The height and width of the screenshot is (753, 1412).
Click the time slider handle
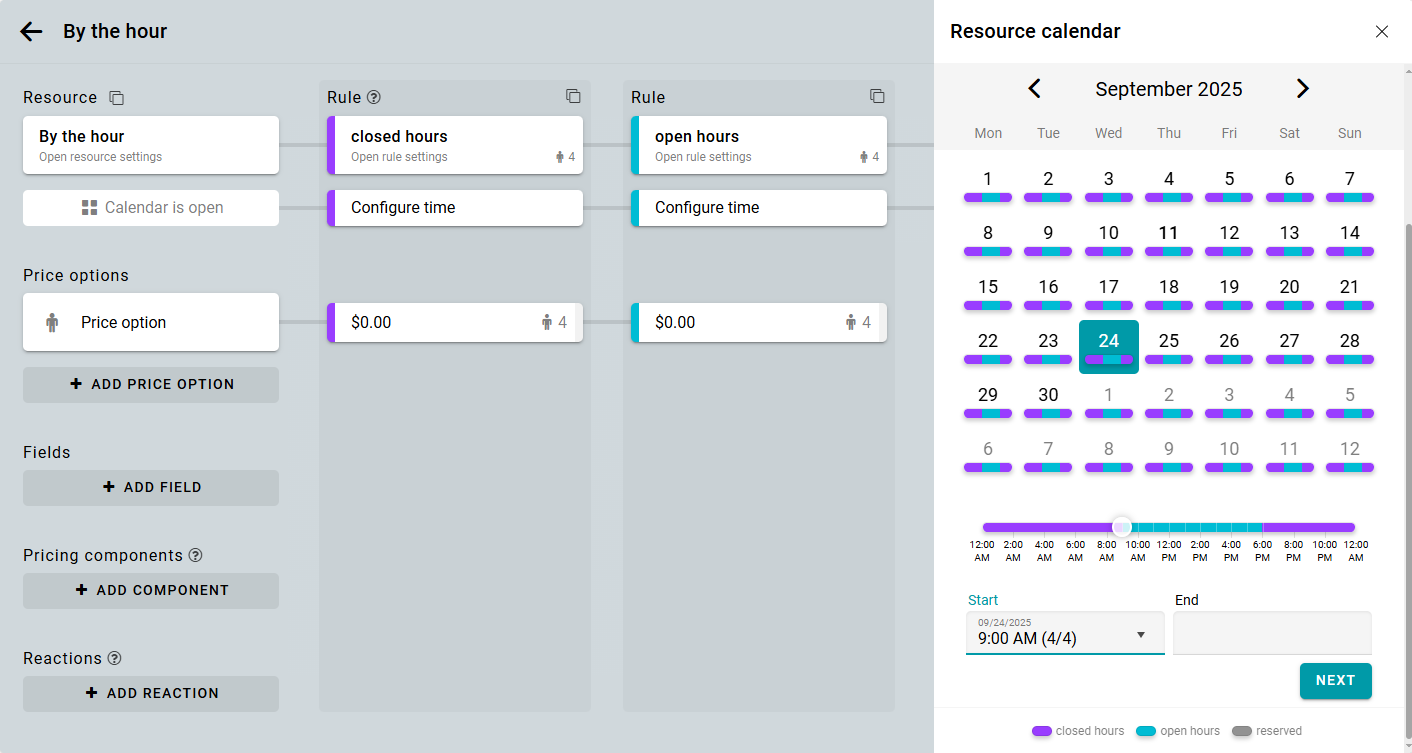click(x=1122, y=527)
